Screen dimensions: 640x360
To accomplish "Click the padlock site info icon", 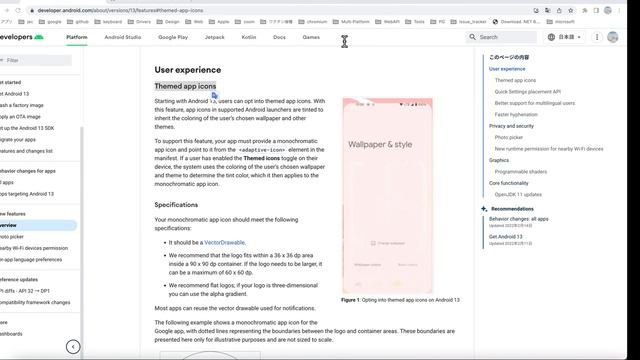I will pyautogui.click(x=32, y=10).
